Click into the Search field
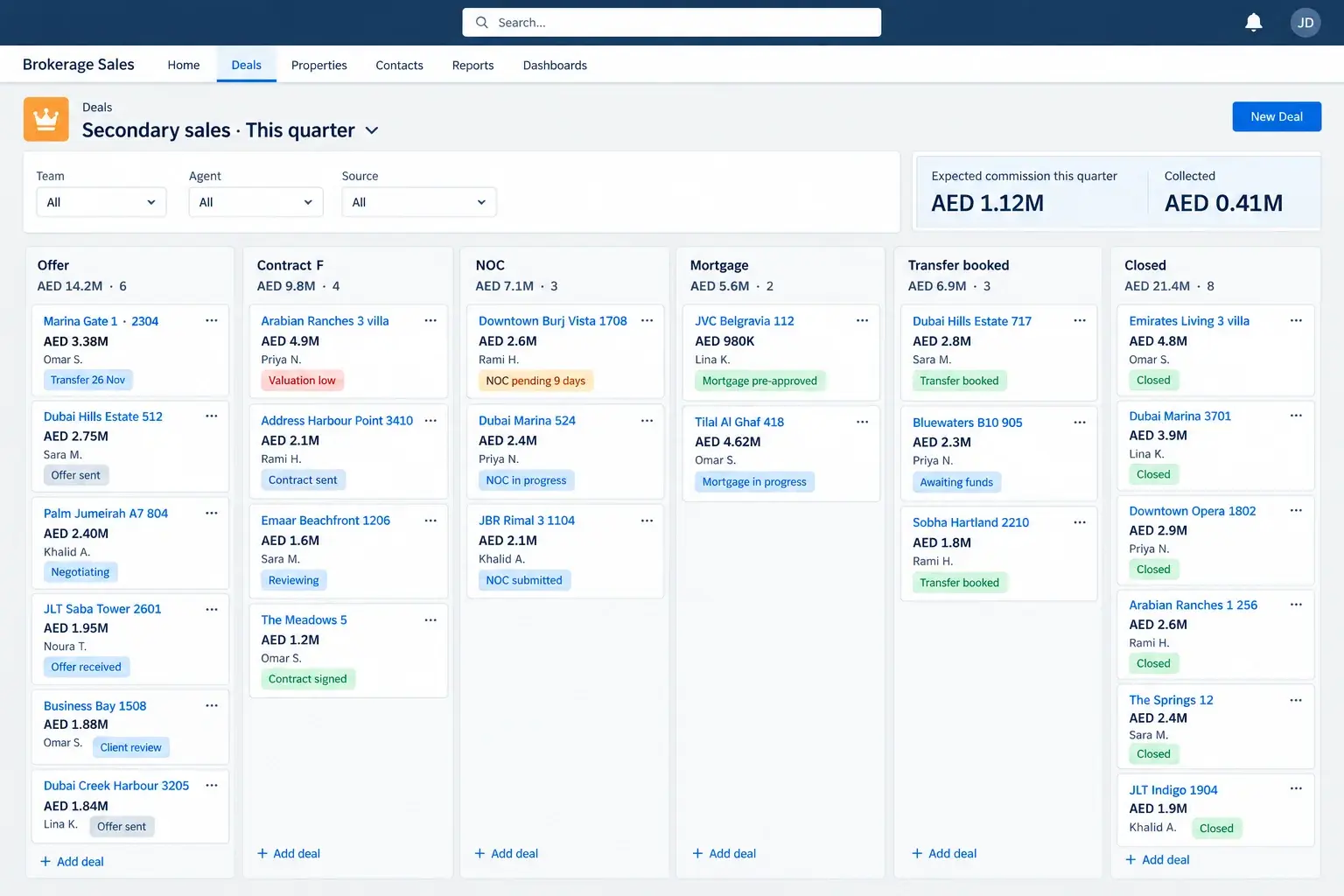1344x896 pixels. 671,23
